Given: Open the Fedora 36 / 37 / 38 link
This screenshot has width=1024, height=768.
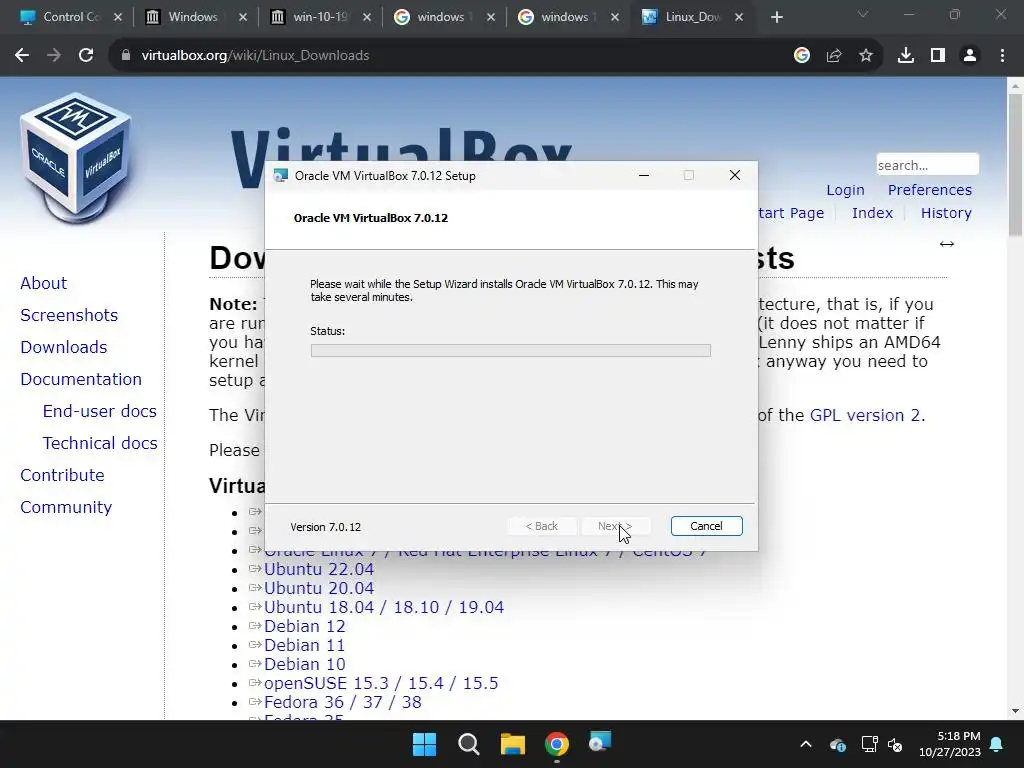Looking at the screenshot, I should [343, 702].
